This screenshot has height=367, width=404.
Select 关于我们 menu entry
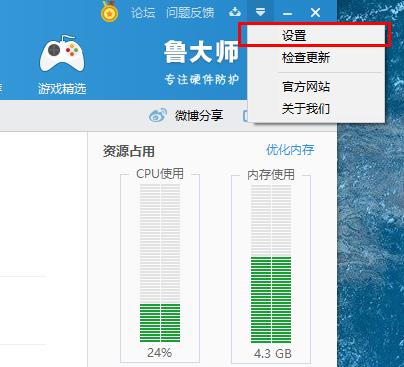(316, 108)
